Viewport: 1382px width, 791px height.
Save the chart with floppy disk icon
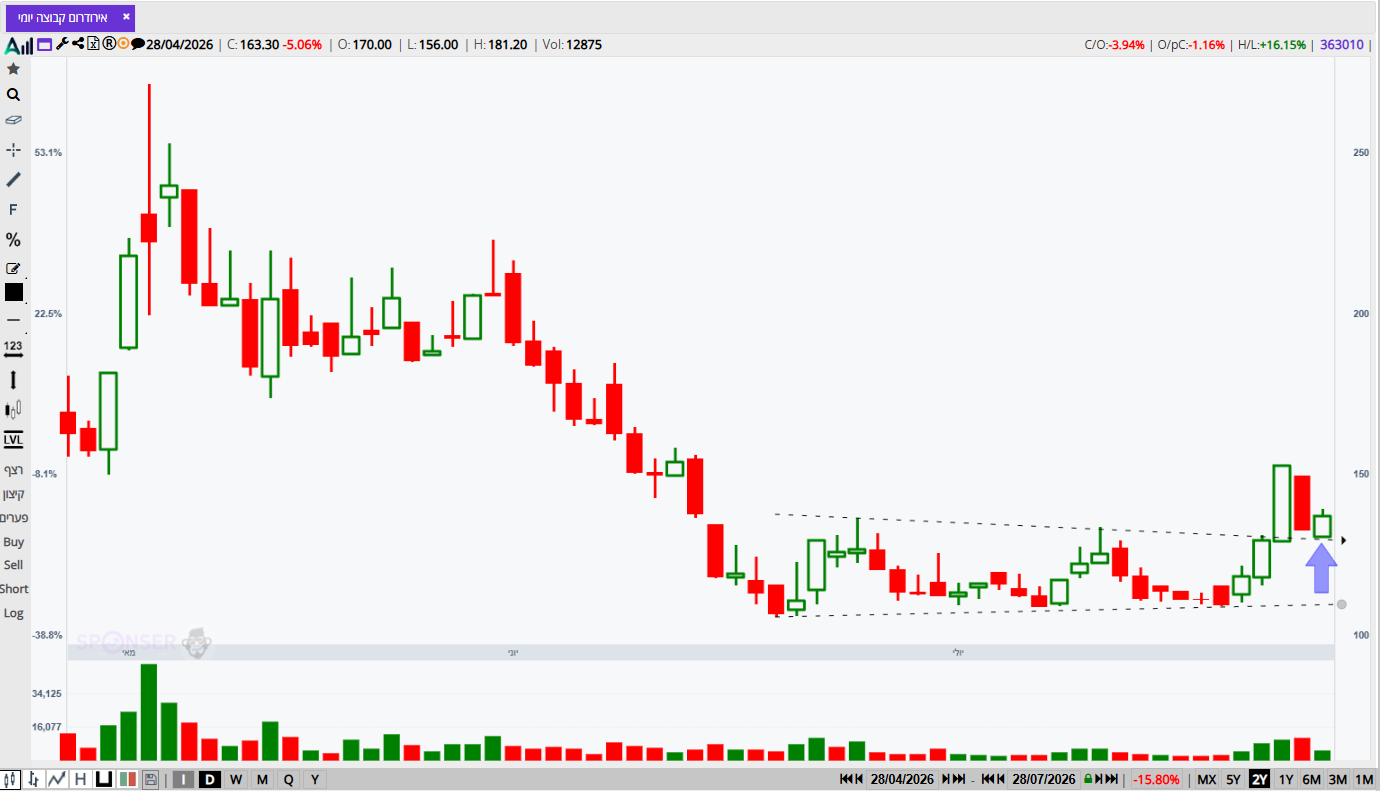tap(150, 779)
